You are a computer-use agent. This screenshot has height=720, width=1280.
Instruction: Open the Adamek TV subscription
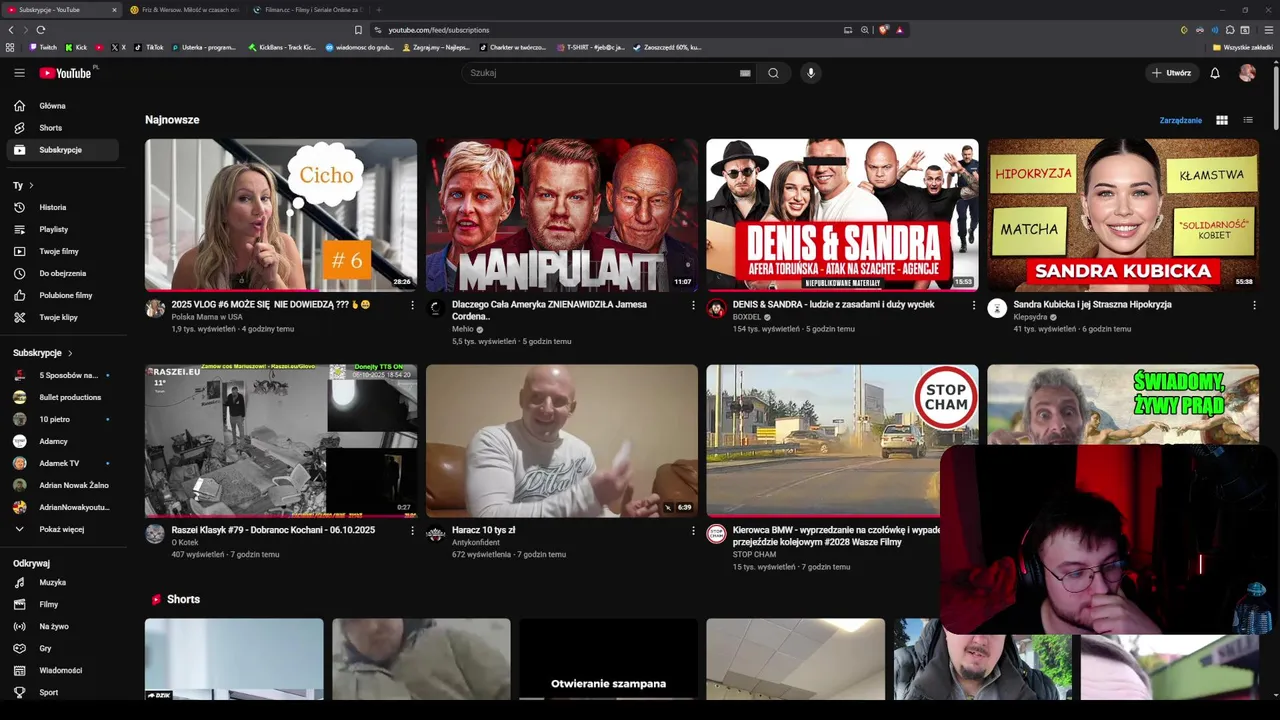click(x=61, y=463)
